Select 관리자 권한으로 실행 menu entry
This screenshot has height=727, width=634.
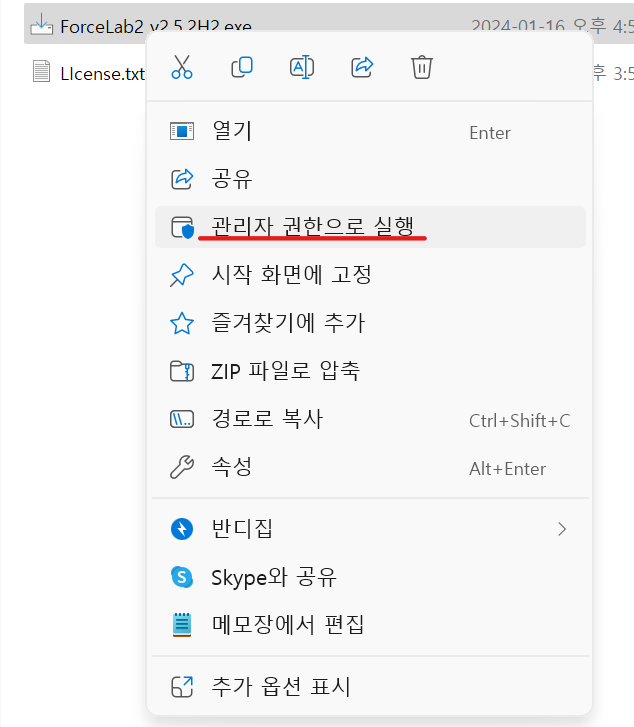(x=370, y=227)
